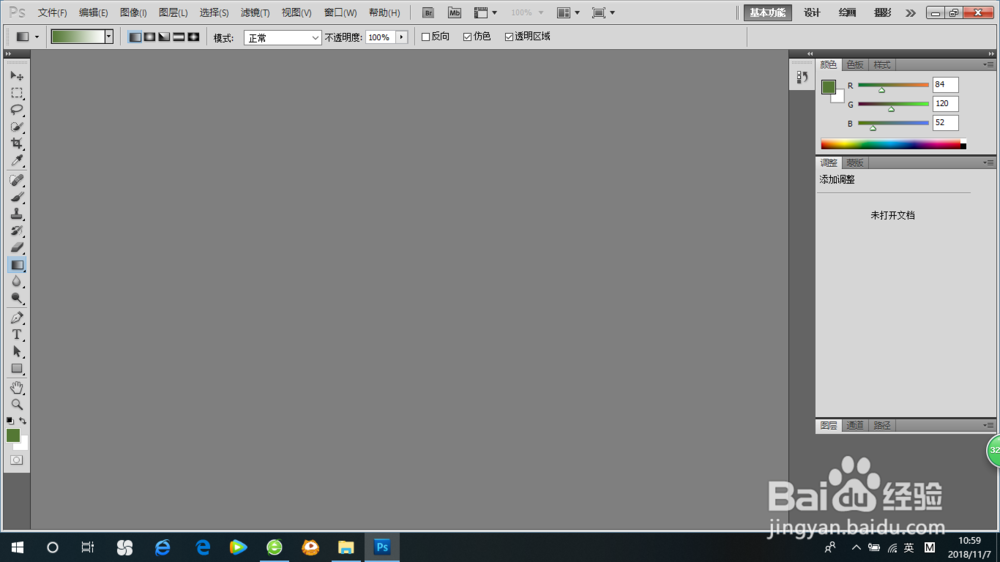1000x562 pixels.
Task: Select the Pen tool
Action: 17,318
